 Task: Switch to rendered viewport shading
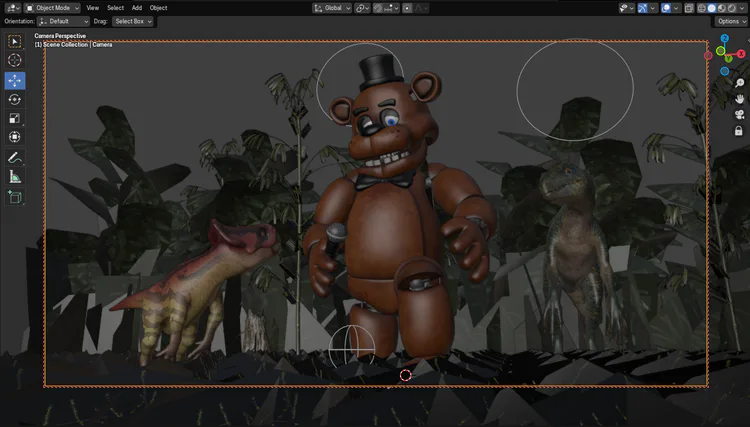click(x=731, y=8)
